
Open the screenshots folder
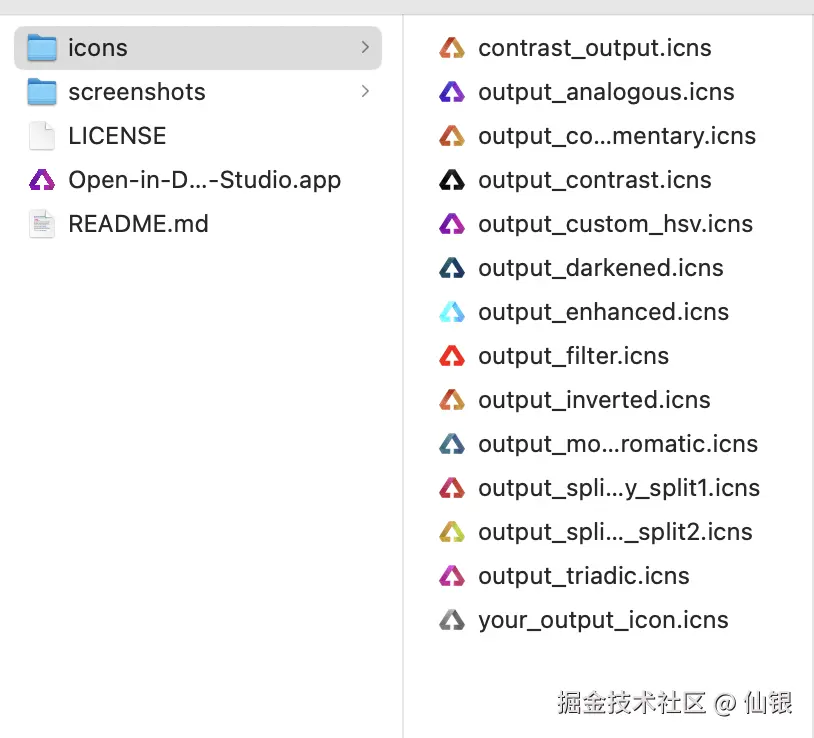pos(136,91)
